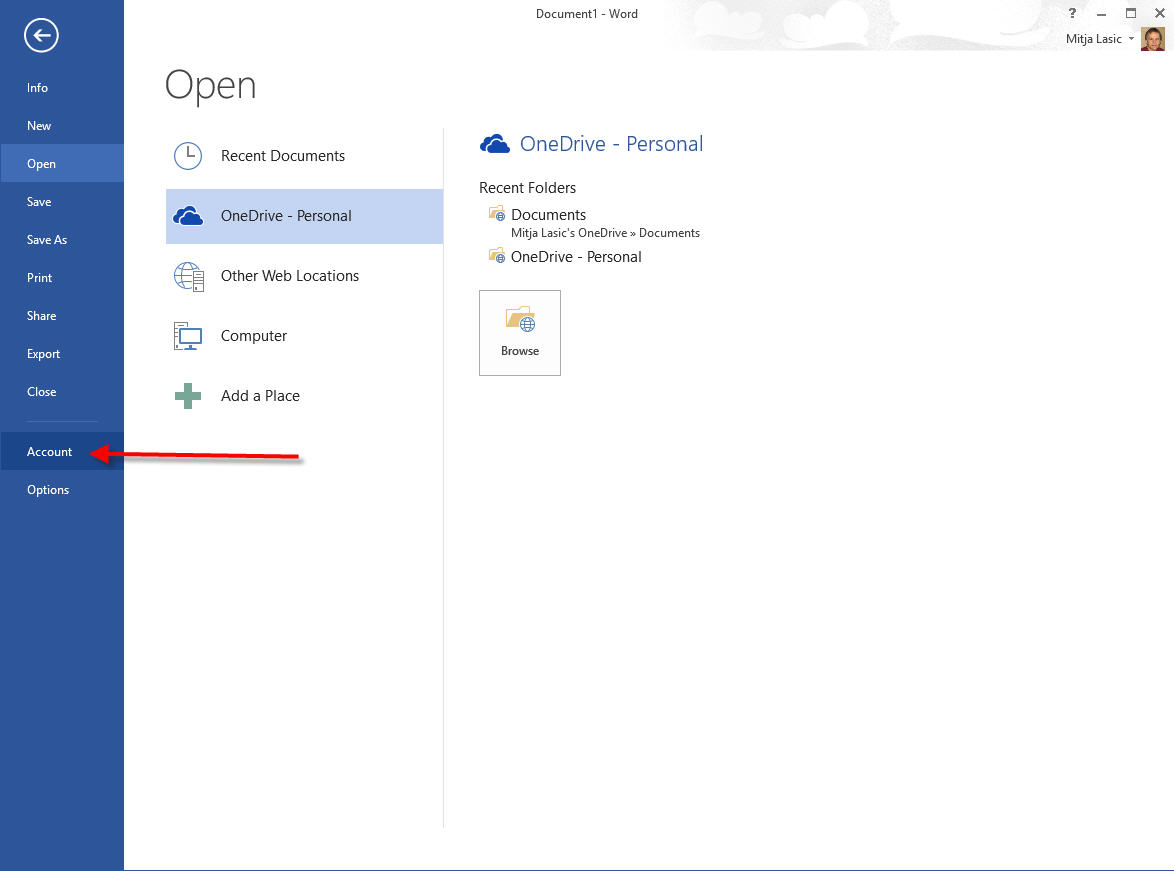This screenshot has height=871, width=1174.
Task: Click the OneDrive cloud icon in places list
Action: point(188,216)
